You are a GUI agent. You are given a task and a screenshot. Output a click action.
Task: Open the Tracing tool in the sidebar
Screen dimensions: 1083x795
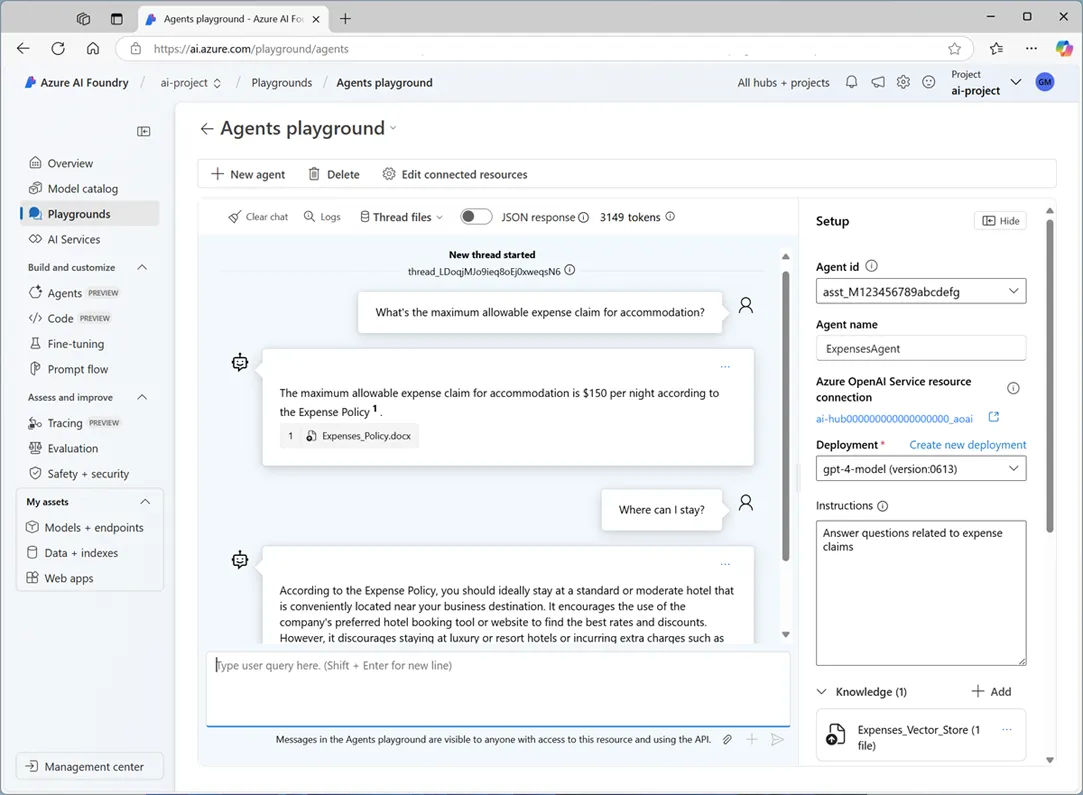click(x=62, y=422)
